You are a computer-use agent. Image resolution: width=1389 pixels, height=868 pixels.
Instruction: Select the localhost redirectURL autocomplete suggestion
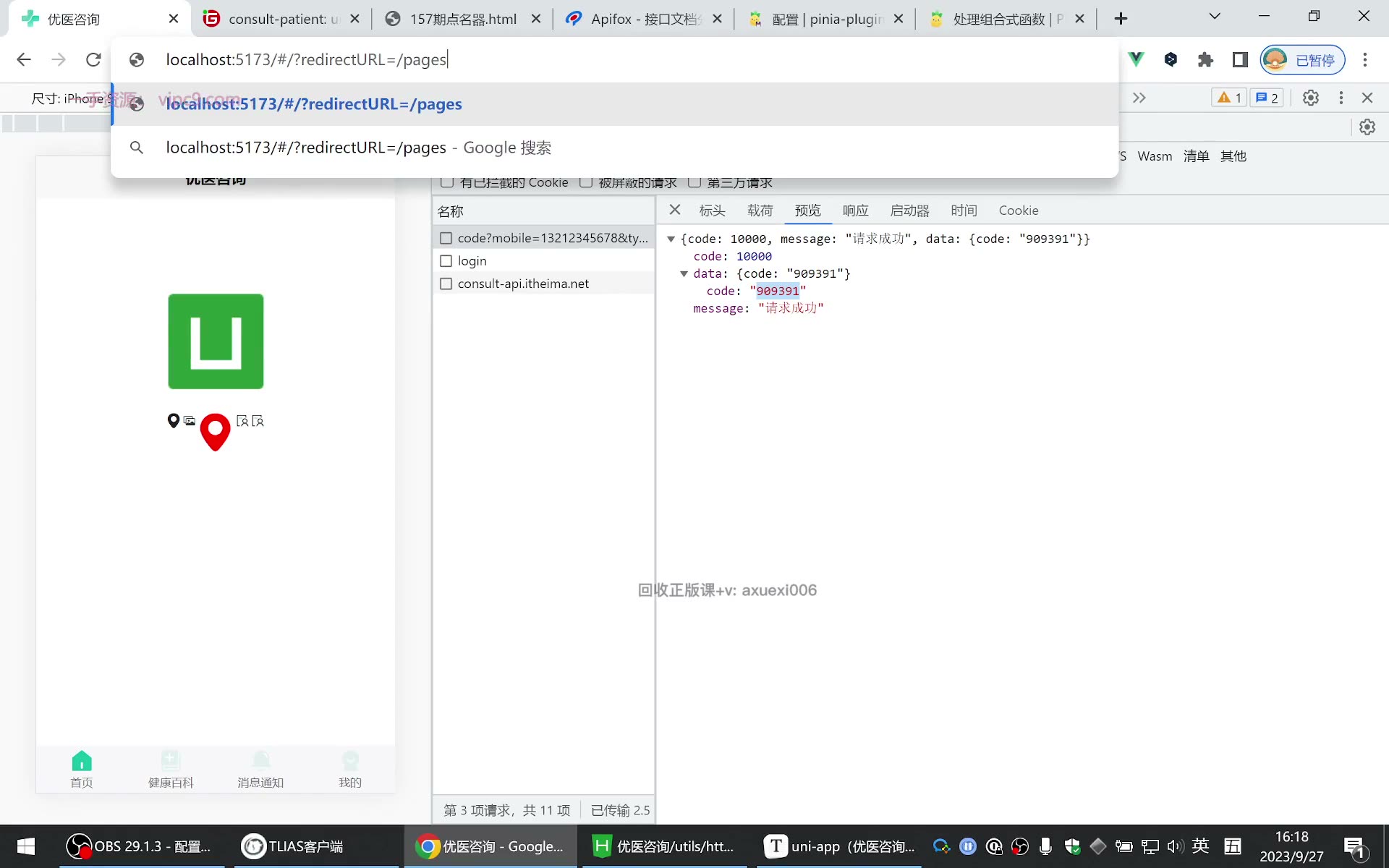tap(615, 104)
